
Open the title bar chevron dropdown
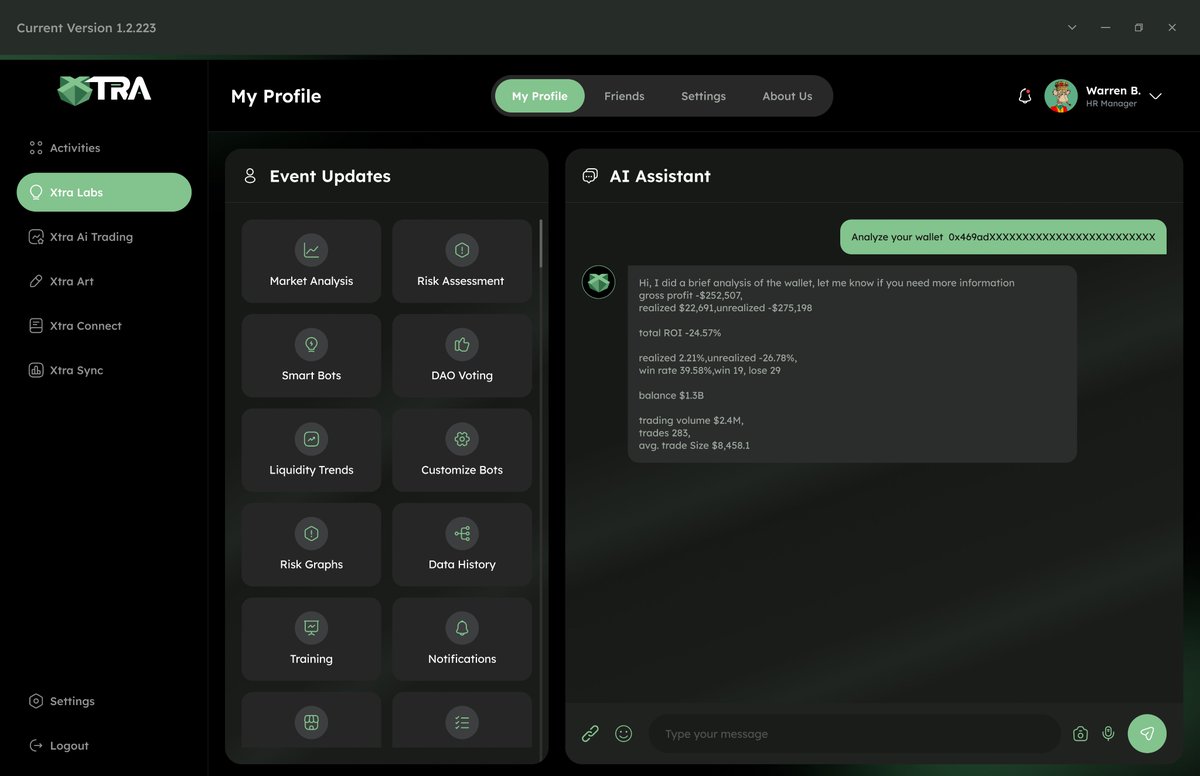coord(1071,27)
